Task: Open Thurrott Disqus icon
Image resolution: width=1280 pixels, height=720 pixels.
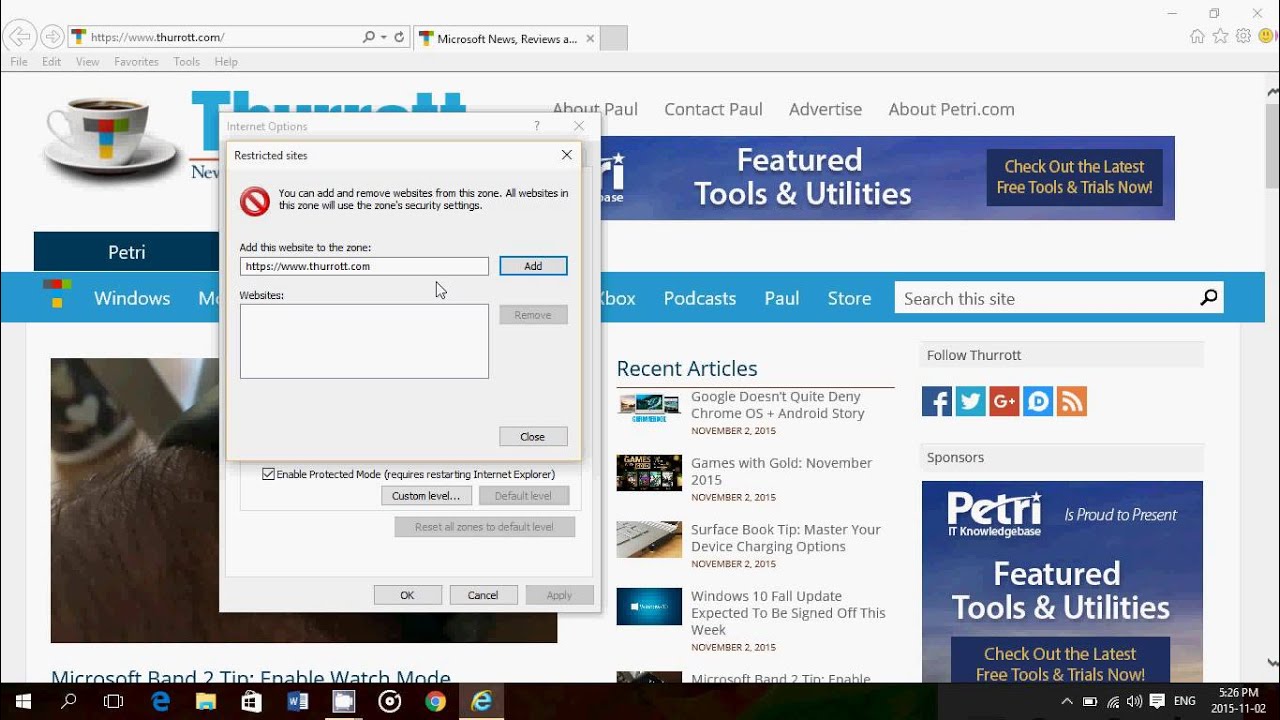Action: click(1038, 401)
